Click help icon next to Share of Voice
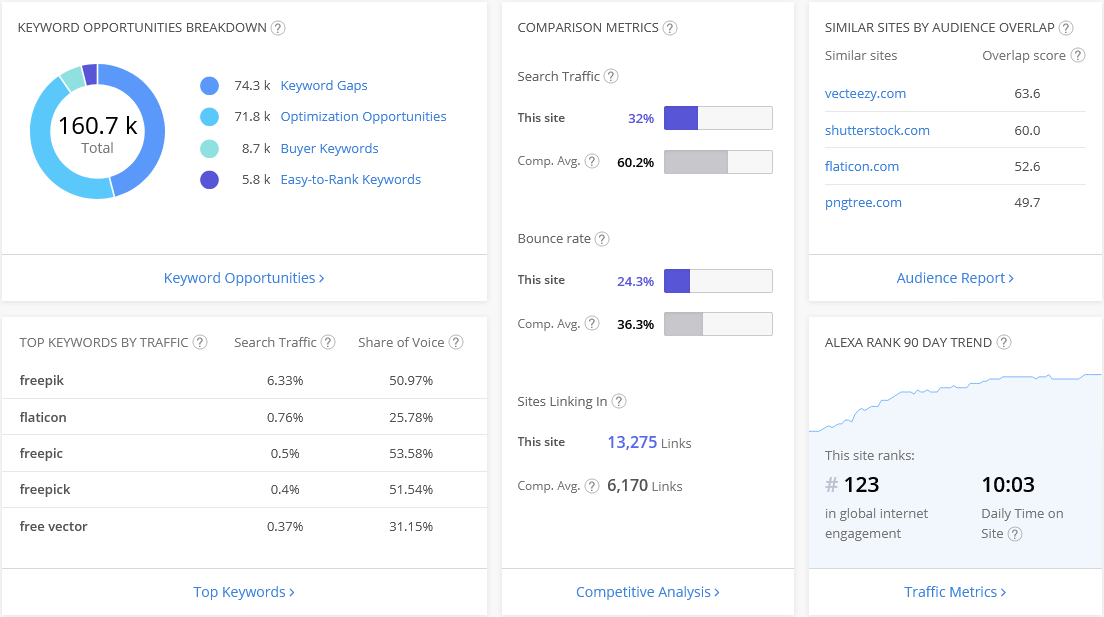 pyautogui.click(x=456, y=342)
